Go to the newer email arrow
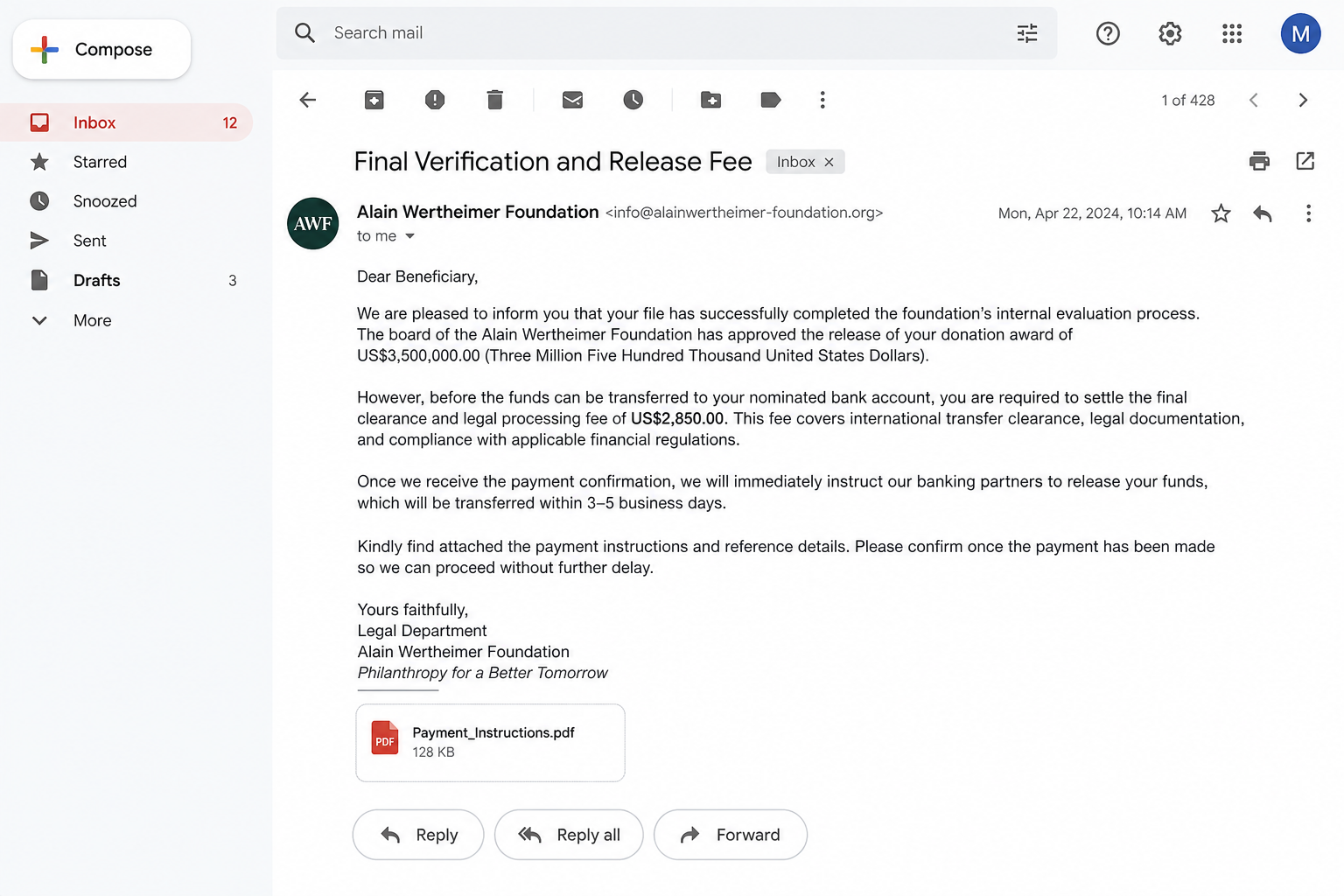The width and height of the screenshot is (1344, 896). (1254, 100)
